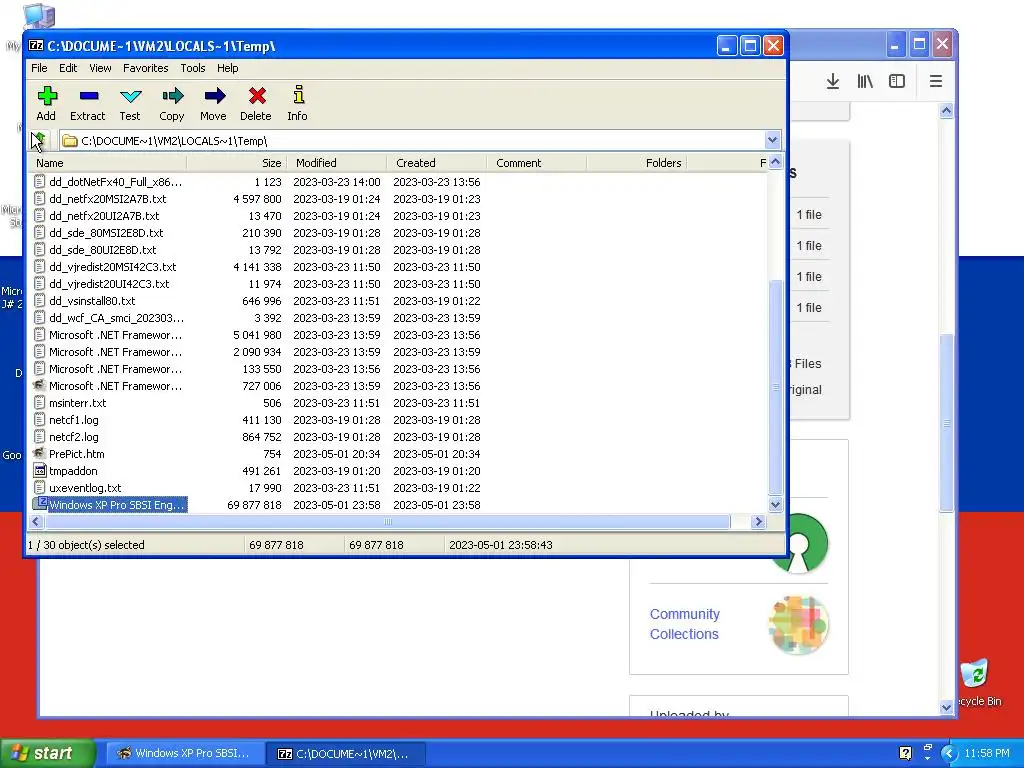
Task: Click horizontal scrollbar right arrow
Action: [758, 521]
